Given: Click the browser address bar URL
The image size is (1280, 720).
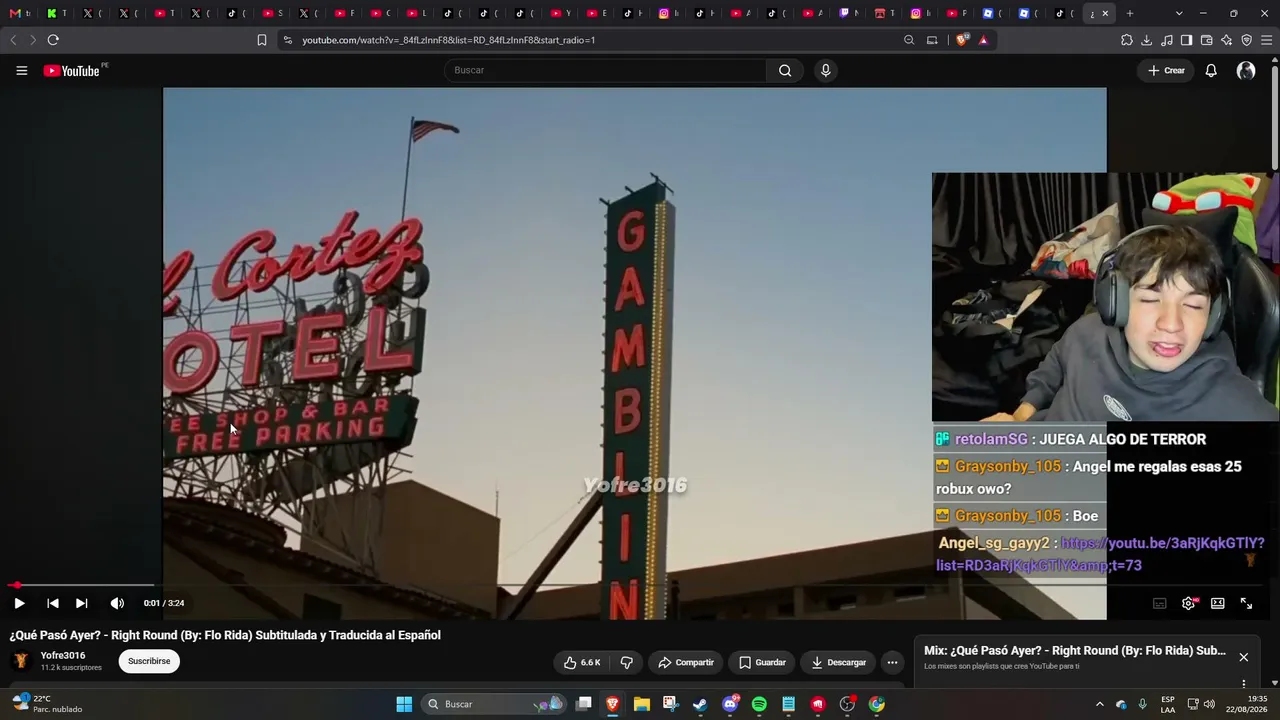Looking at the screenshot, I should (x=449, y=40).
